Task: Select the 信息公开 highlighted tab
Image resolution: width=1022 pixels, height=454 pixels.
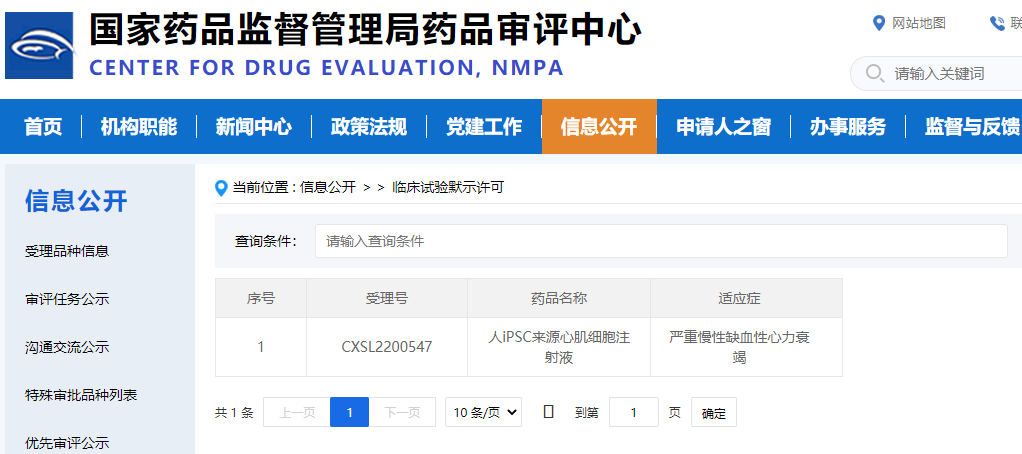Action: click(599, 126)
